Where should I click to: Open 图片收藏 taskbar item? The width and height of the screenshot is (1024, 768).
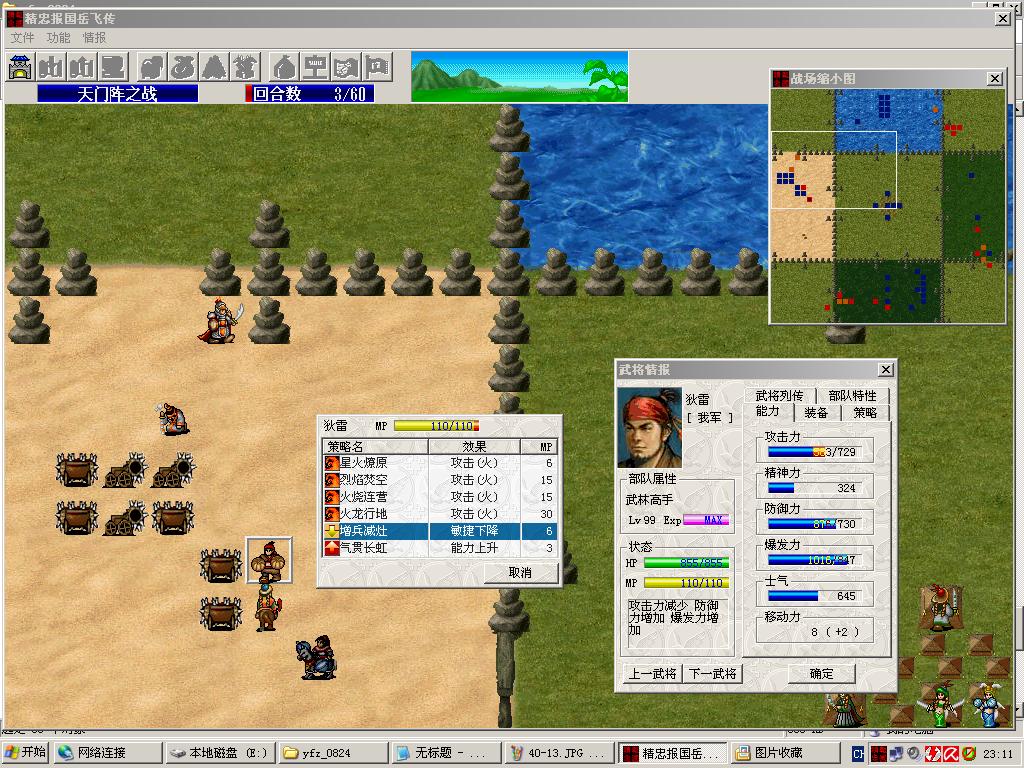tap(786, 753)
